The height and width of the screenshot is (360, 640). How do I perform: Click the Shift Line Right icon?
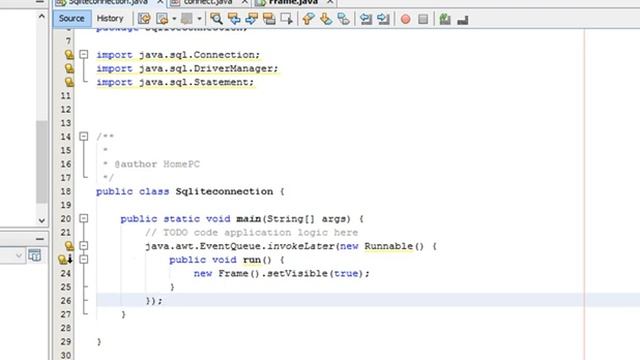(383, 19)
